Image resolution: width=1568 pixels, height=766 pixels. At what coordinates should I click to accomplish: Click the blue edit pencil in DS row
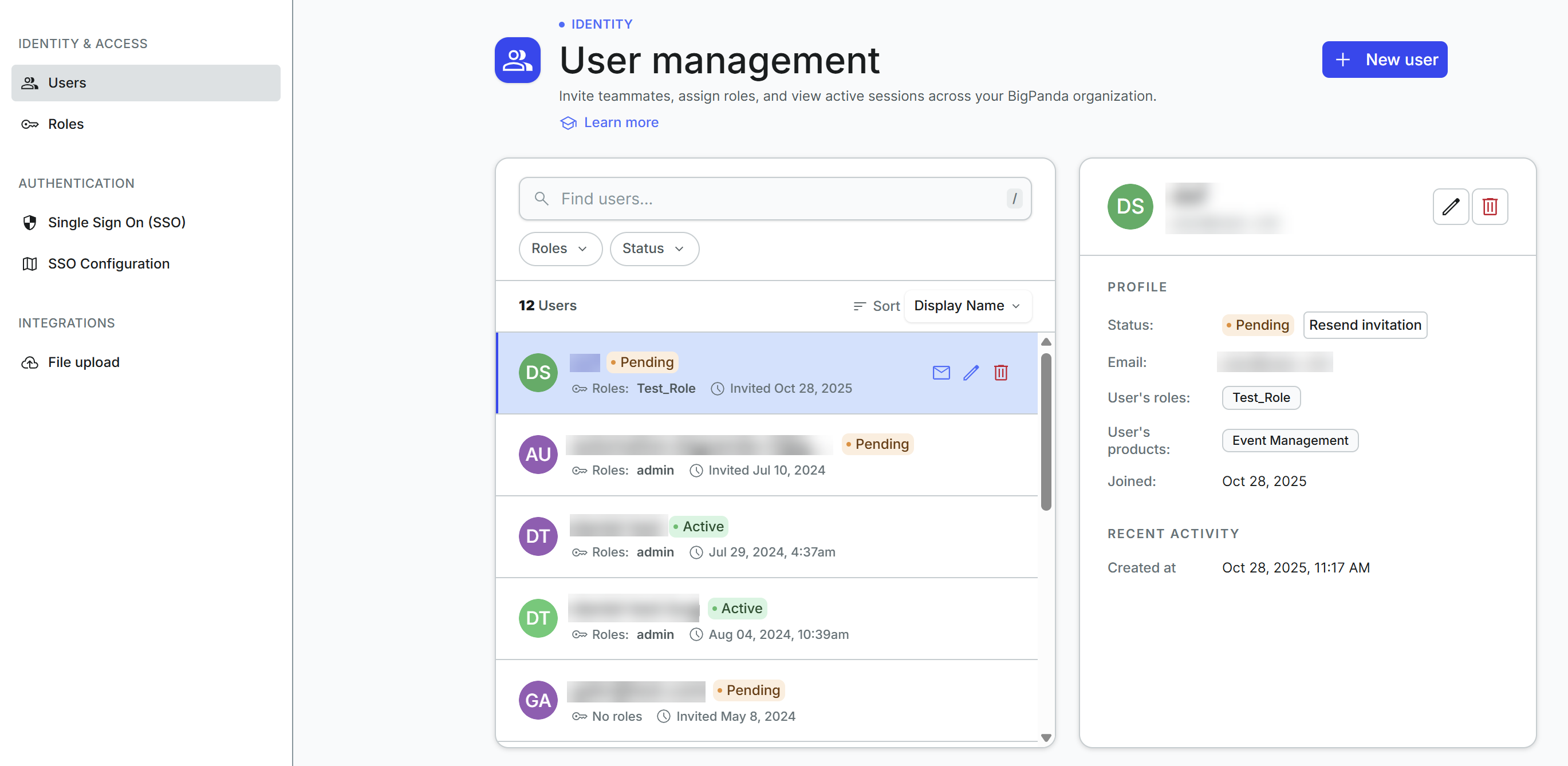(971, 372)
